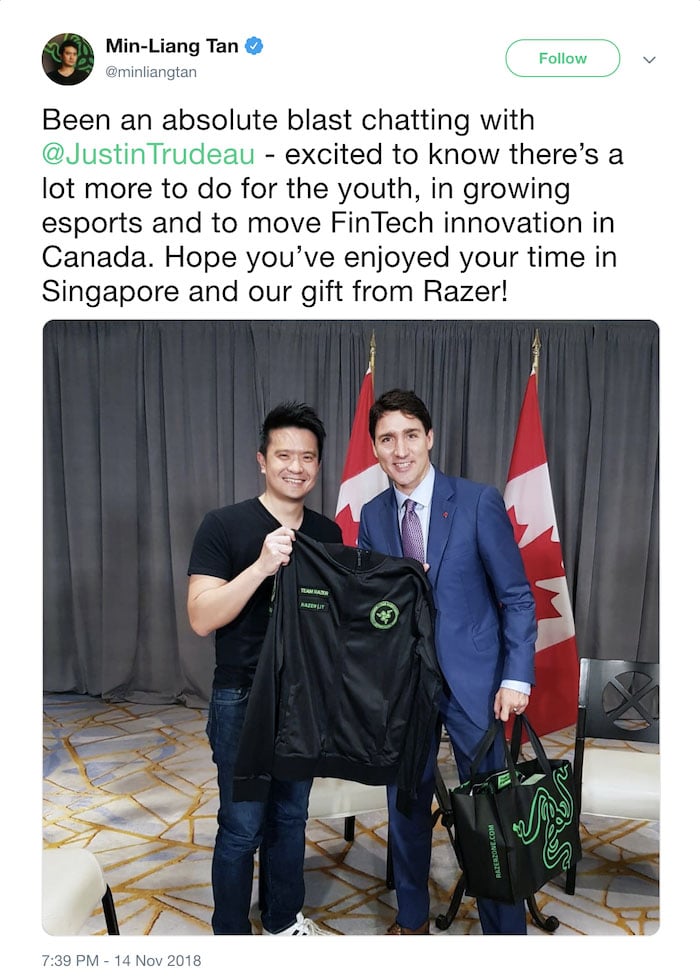Select the Min-Liang Tan display name
Screen dimensions: 700x977
pyautogui.click(x=172, y=46)
